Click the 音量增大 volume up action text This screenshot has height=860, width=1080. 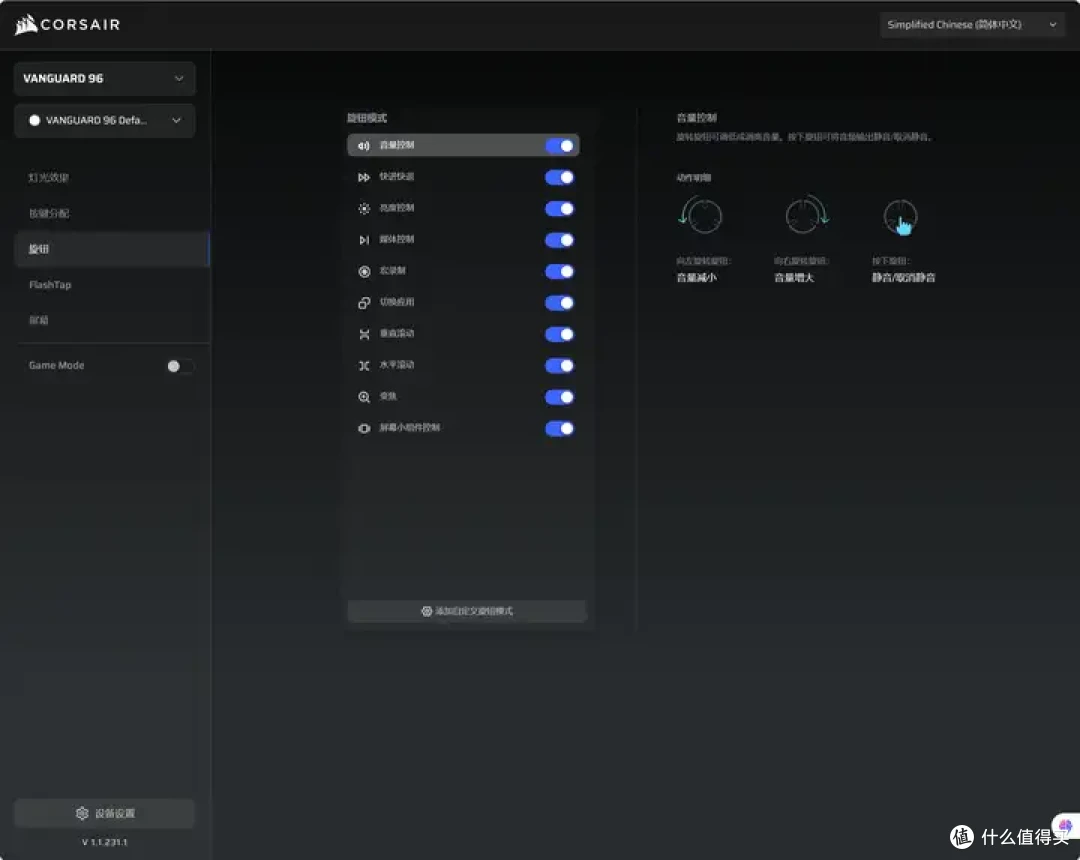[x=794, y=278]
